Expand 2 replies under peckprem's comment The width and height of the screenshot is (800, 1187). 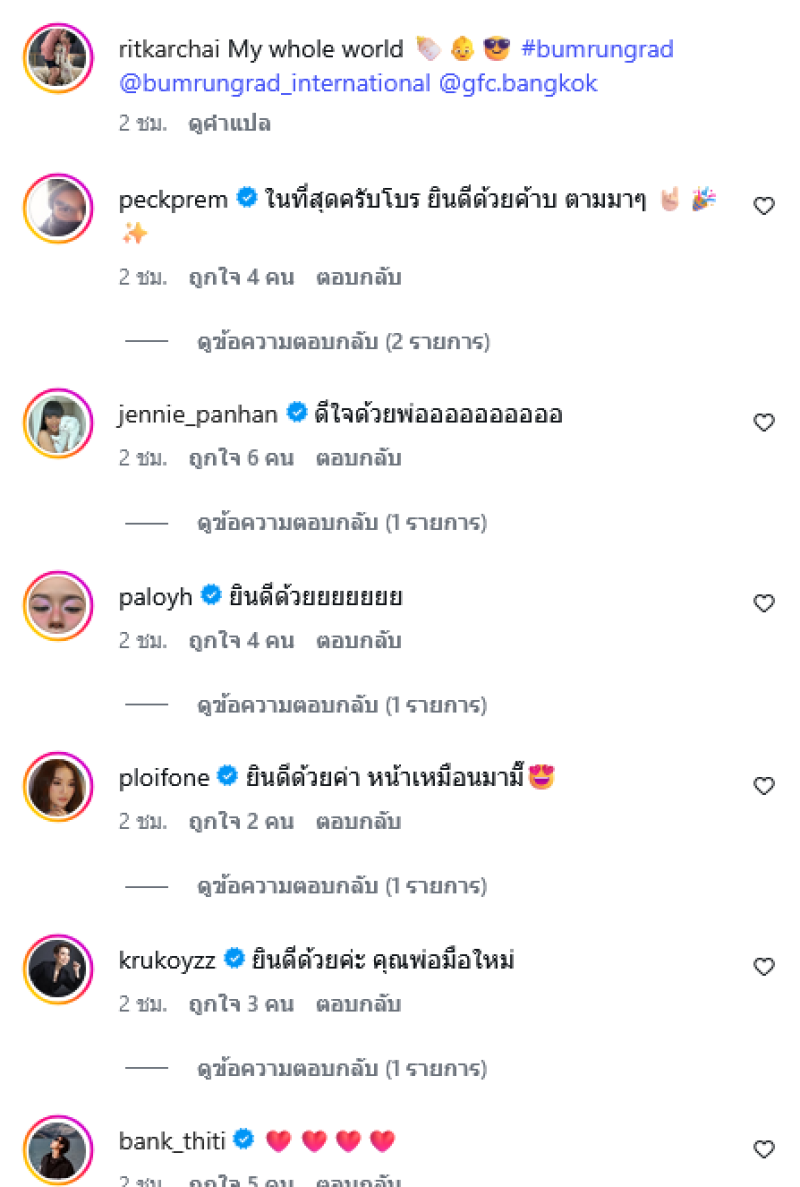[343, 342]
